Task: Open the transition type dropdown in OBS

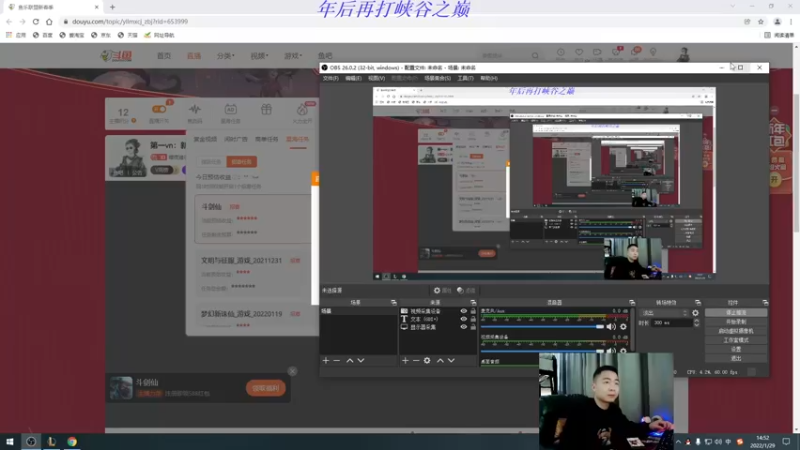Action: click(x=665, y=313)
